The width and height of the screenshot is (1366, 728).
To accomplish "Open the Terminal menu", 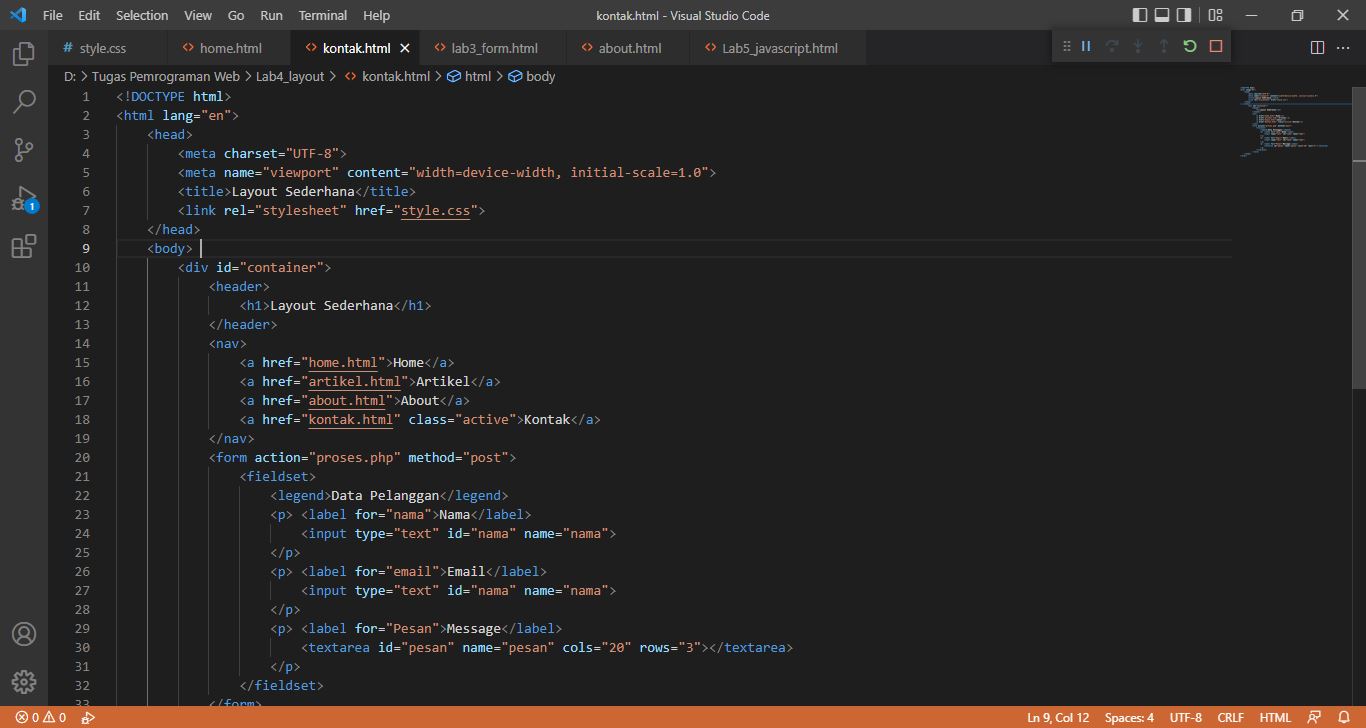I will (322, 15).
